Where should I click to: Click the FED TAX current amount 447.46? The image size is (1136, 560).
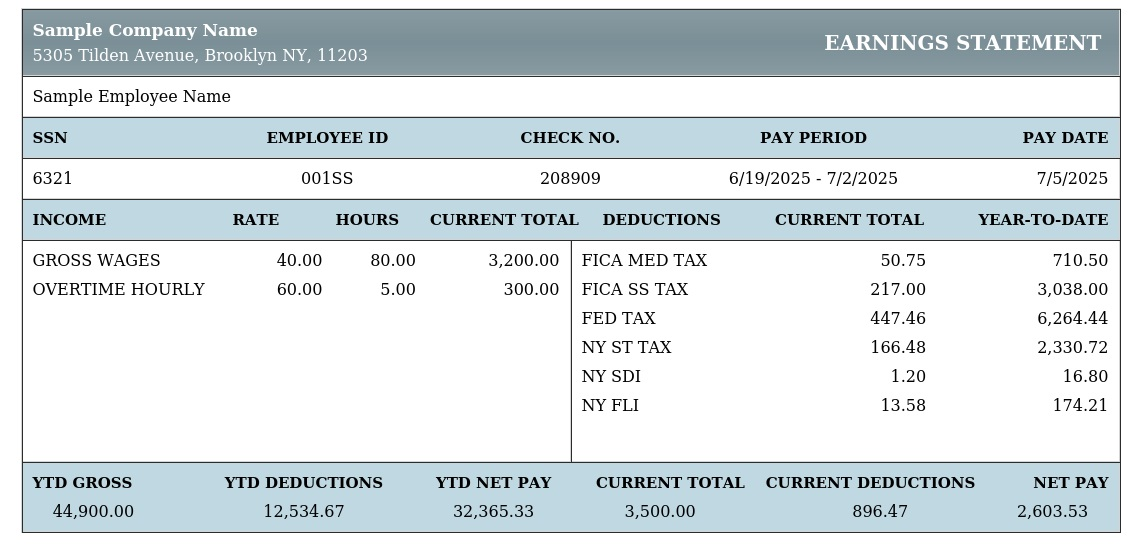(x=898, y=319)
